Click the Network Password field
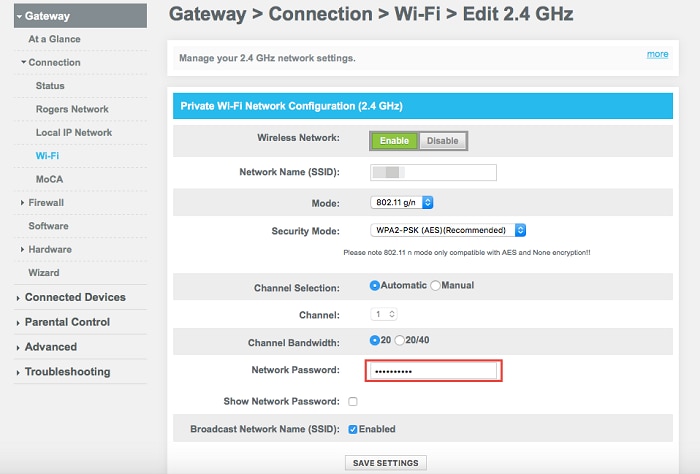Image resolution: width=700 pixels, height=474 pixels. click(433, 371)
